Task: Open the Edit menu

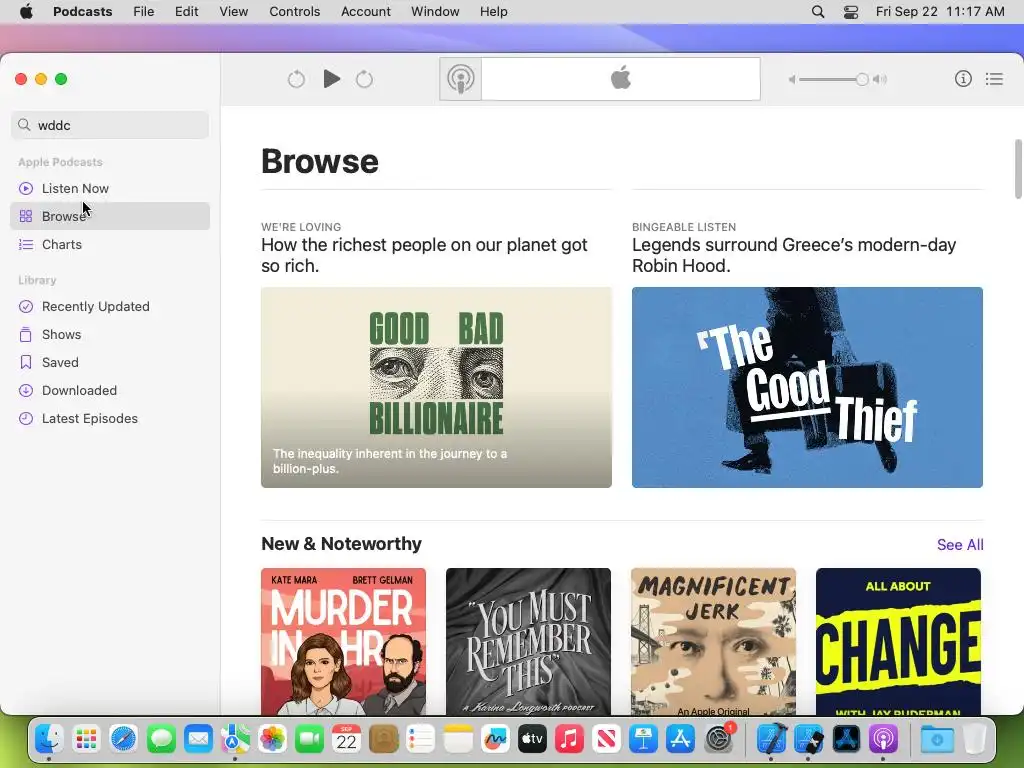Action: click(187, 12)
